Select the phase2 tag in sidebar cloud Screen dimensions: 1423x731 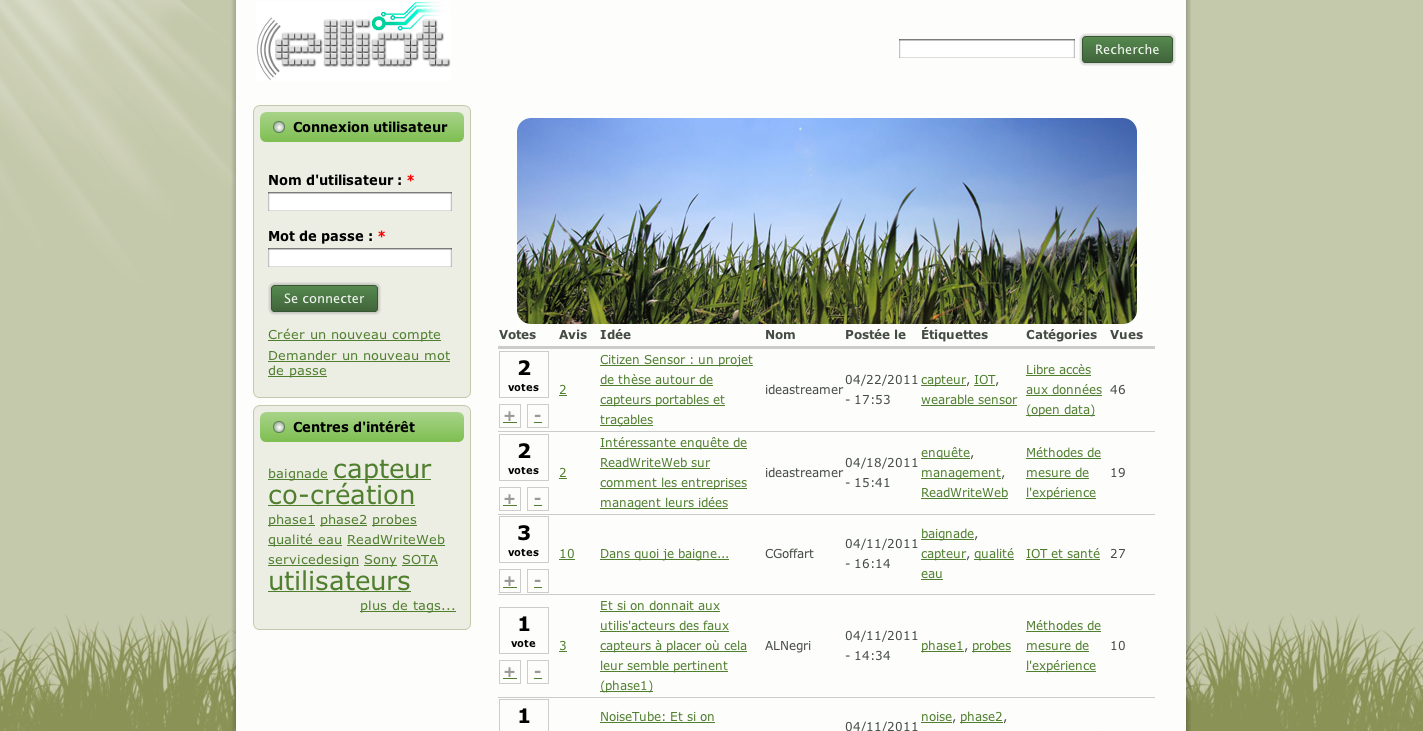[x=343, y=519]
